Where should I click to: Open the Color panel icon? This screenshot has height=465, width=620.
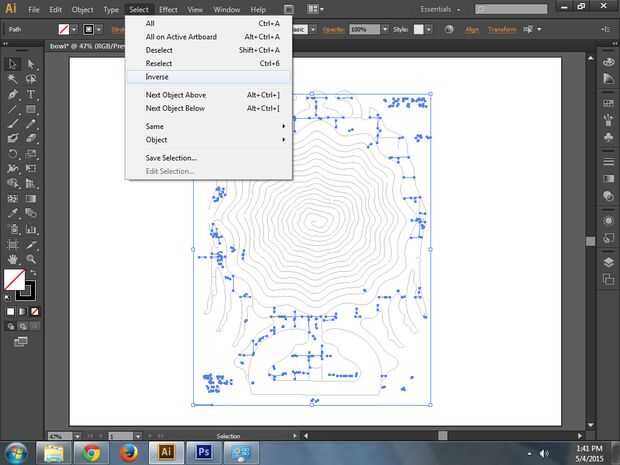tap(609, 62)
